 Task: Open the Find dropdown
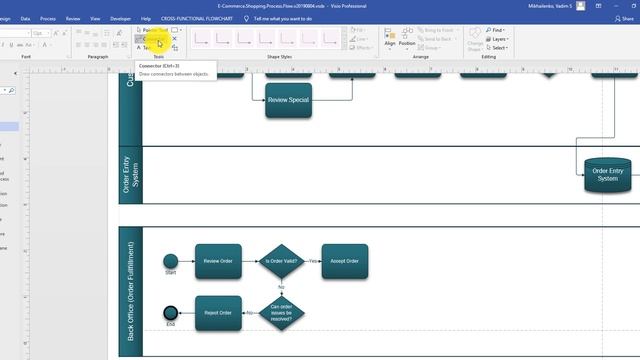496,30
